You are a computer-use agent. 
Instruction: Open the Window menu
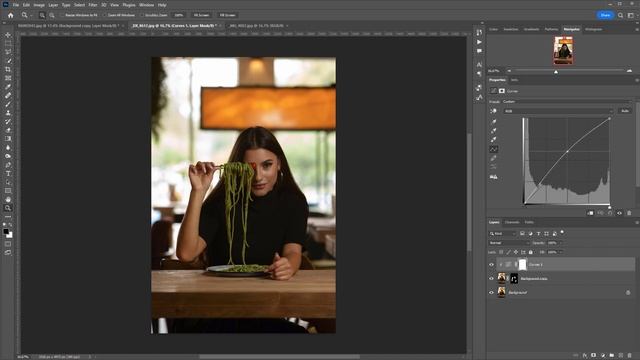pos(147,5)
